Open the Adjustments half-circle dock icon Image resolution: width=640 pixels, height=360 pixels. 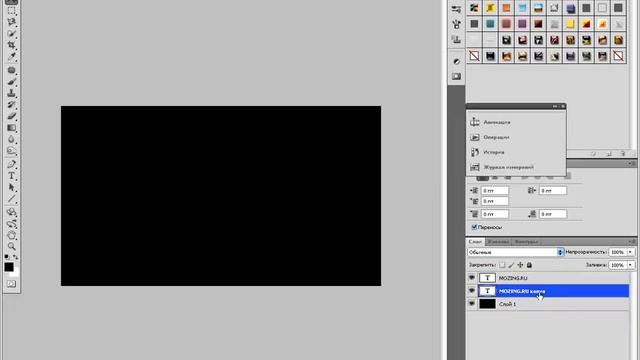coord(456,62)
